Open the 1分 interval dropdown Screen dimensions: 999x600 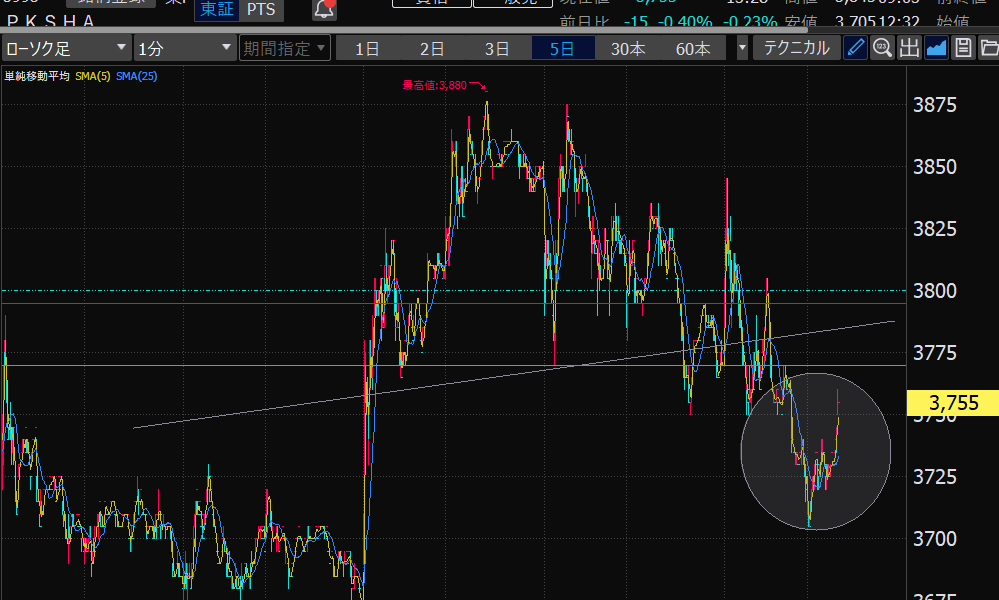coord(184,48)
